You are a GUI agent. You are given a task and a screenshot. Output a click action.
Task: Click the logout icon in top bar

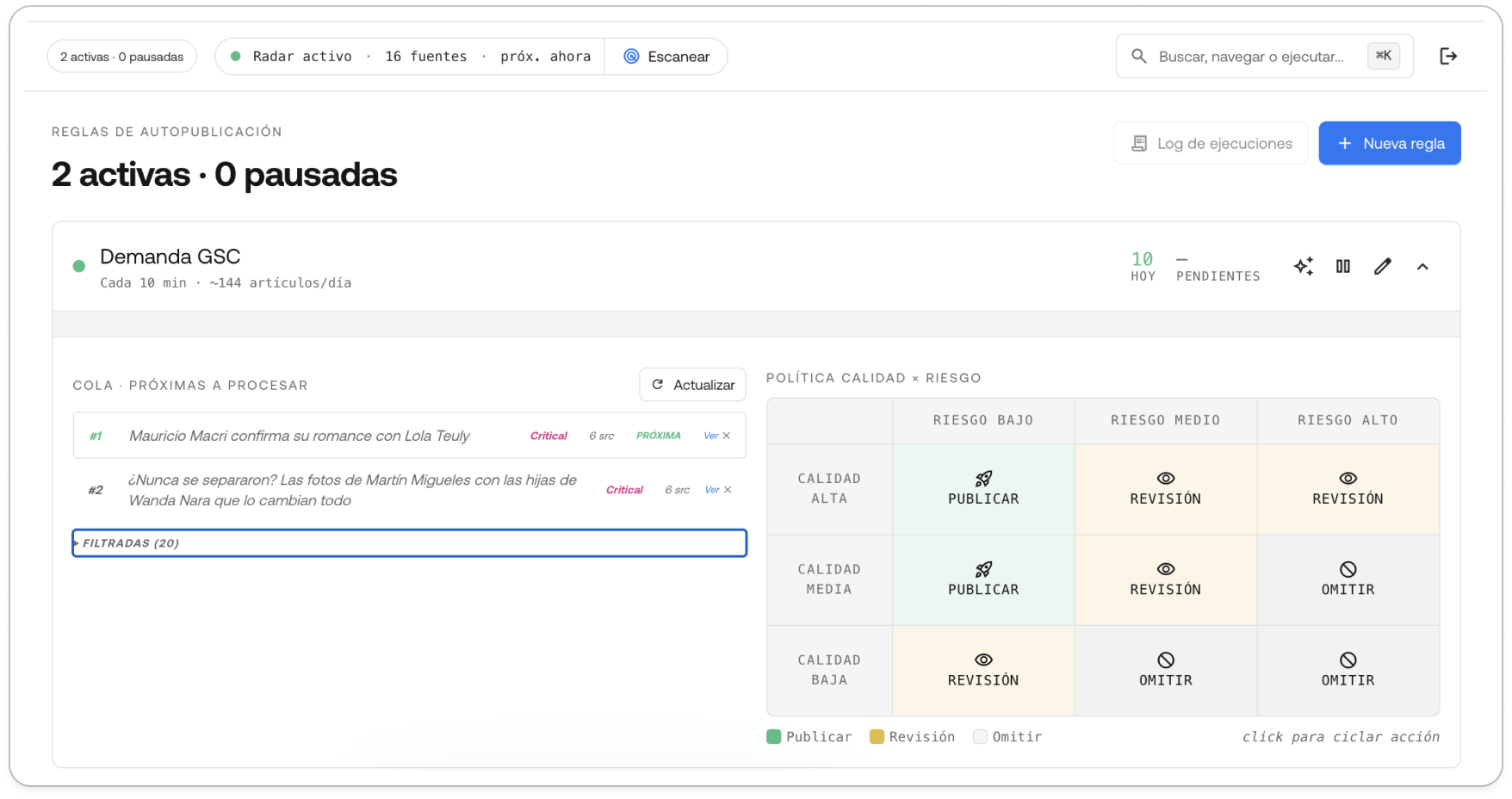point(1448,56)
